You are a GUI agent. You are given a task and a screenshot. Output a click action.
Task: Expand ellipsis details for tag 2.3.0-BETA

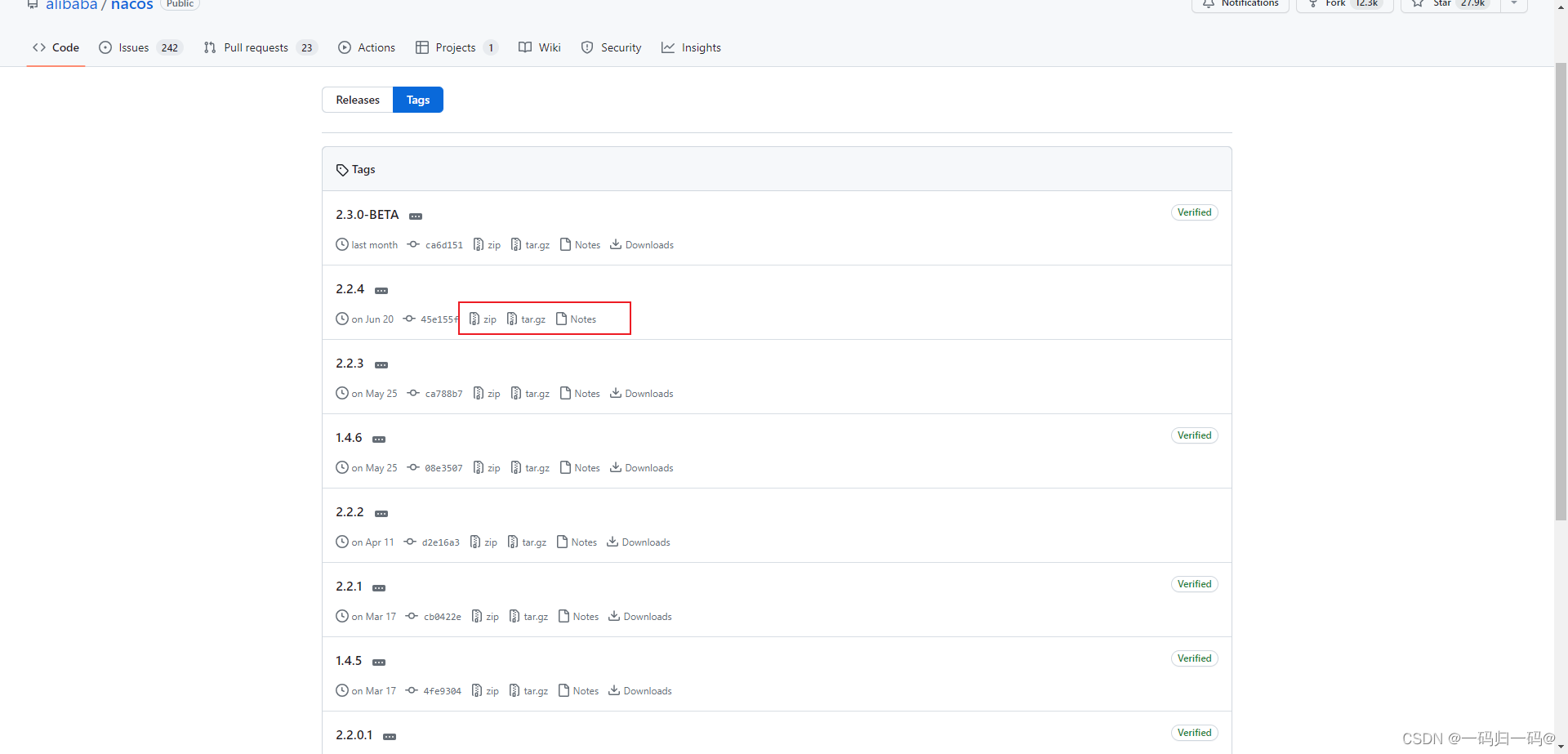(416, 216)
